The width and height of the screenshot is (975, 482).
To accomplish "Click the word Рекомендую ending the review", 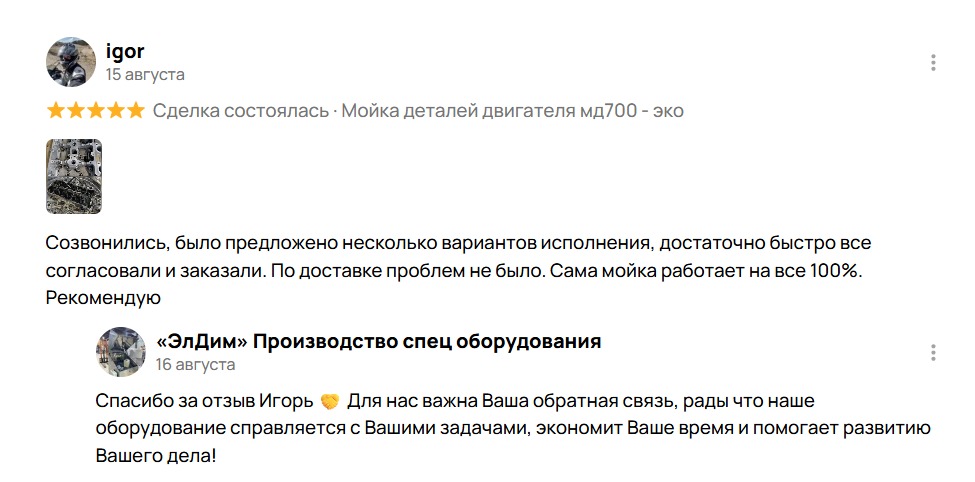I will click(103, 299).
